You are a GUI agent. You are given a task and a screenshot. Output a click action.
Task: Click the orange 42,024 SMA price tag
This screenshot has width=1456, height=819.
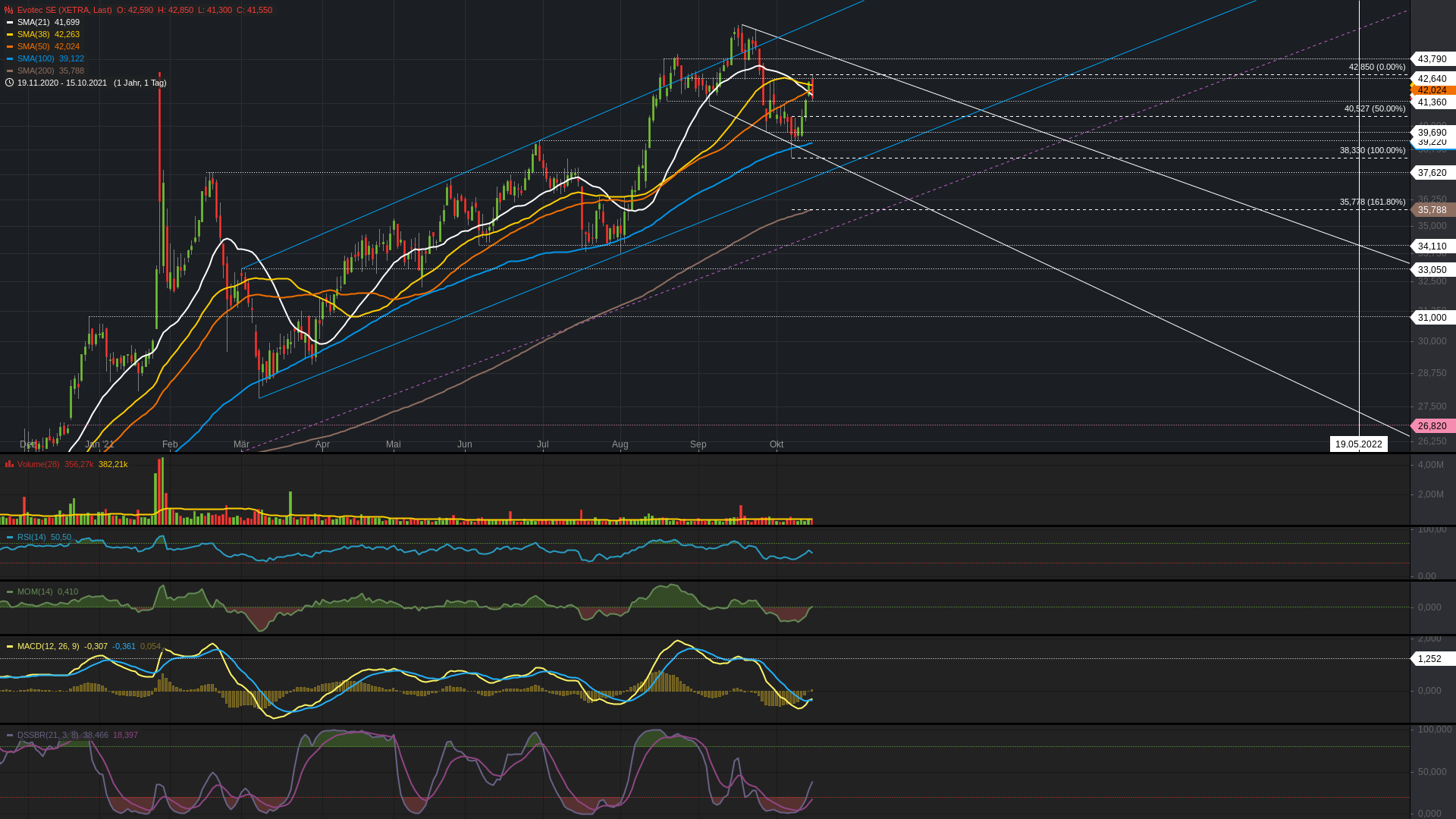click(1432, 90)
